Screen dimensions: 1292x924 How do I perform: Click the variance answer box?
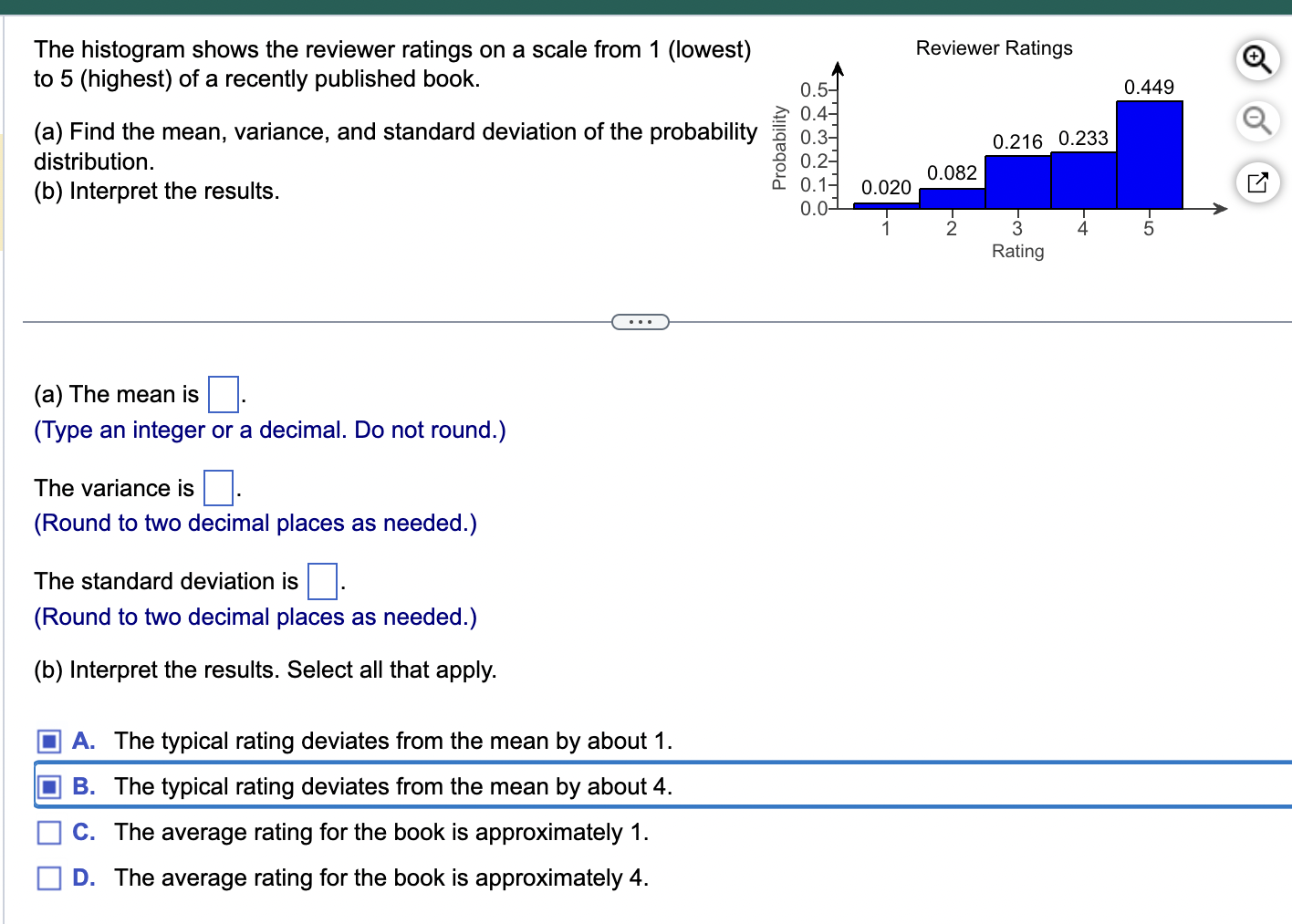tap(218, 488)
